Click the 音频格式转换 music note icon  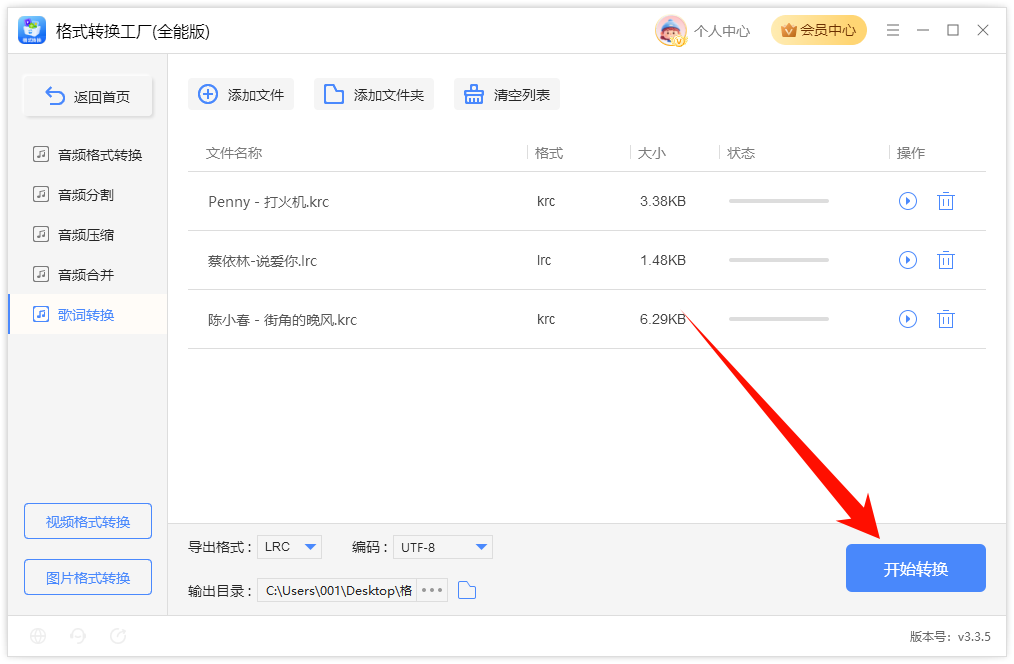(x=41, y=154)
